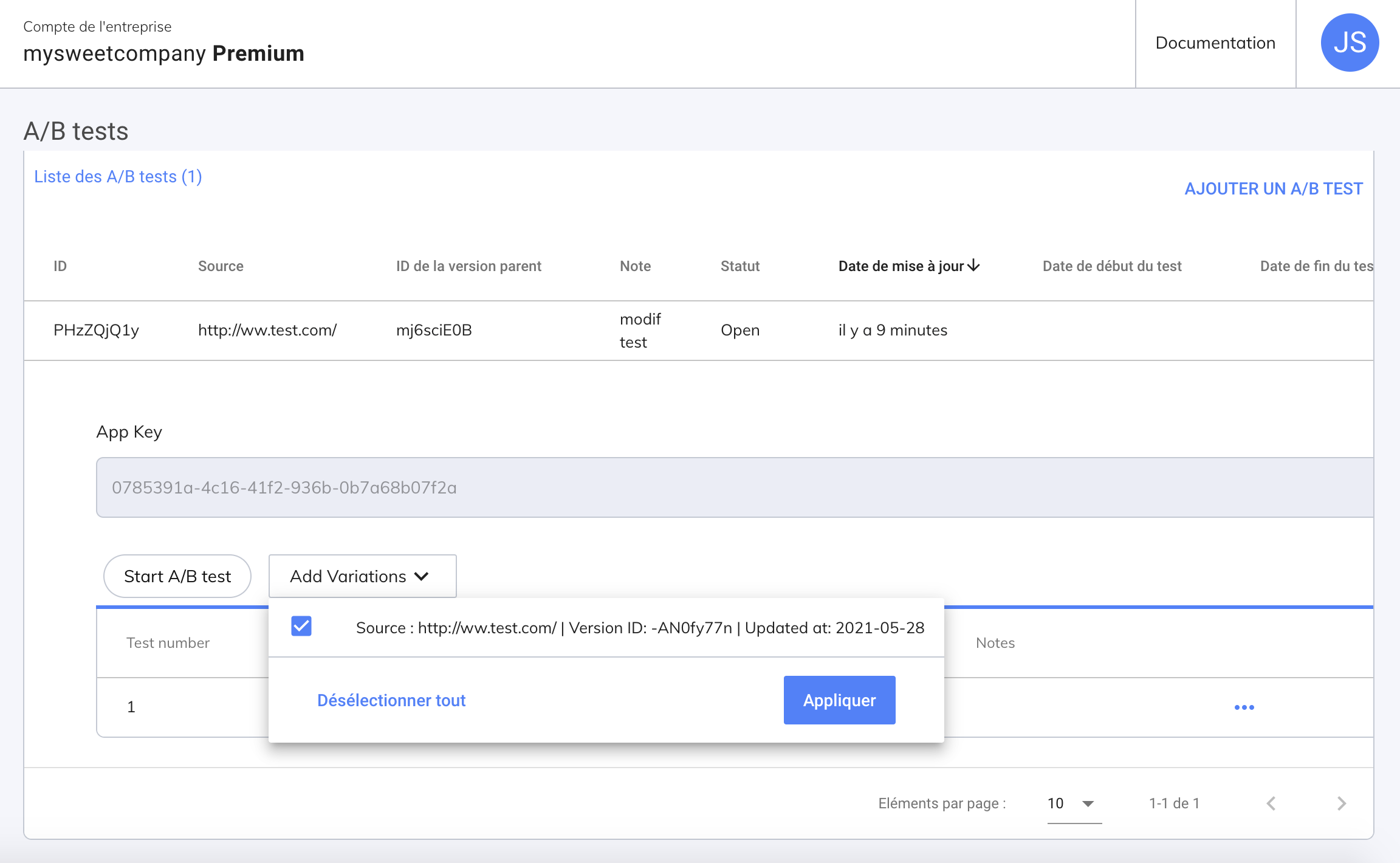The image size is (1400, 863).
Task: Click the JS user avatar
Action: tap(1350, 43)
